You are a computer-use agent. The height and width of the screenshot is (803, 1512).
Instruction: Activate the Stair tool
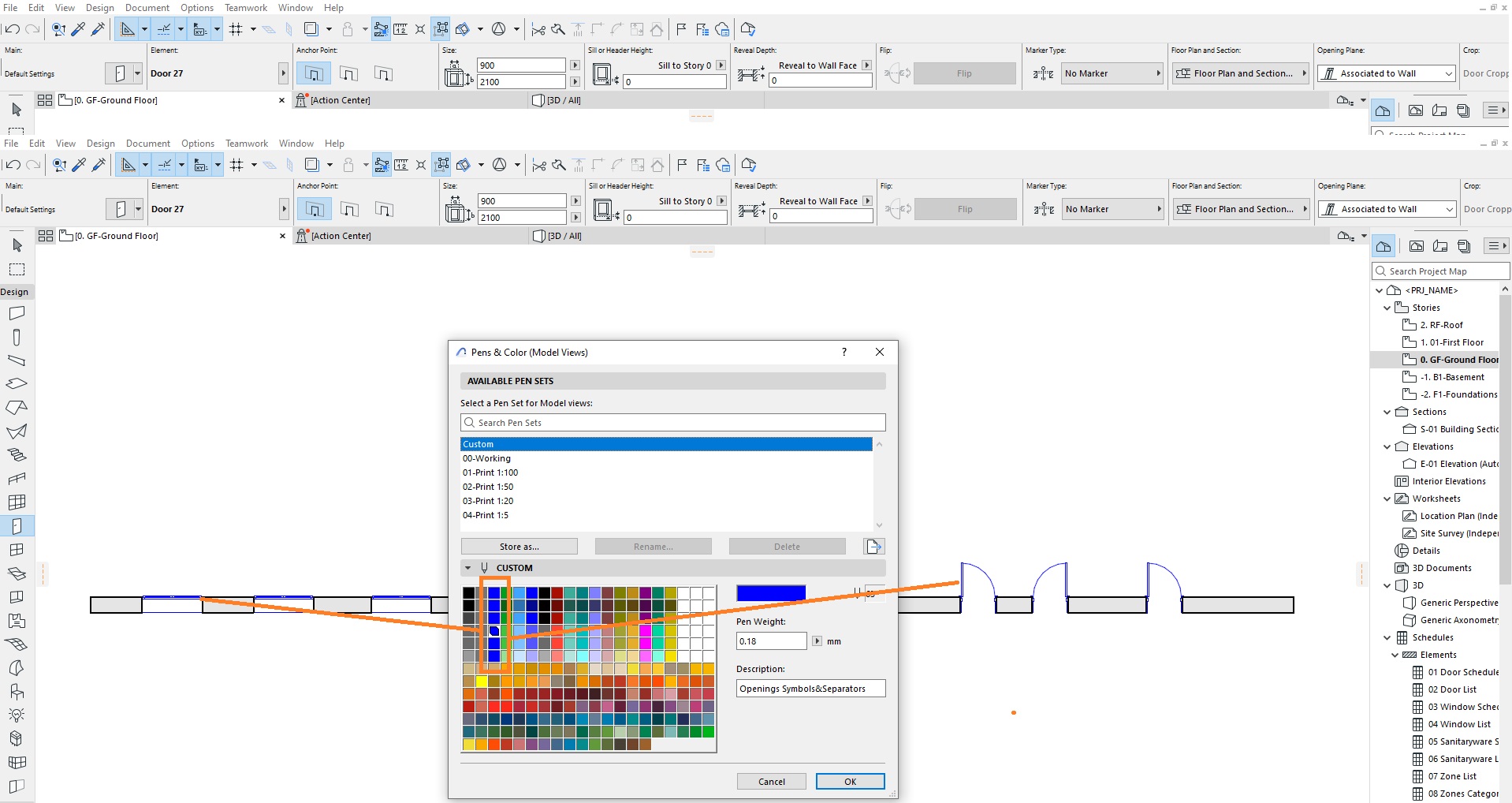point(17,455)
